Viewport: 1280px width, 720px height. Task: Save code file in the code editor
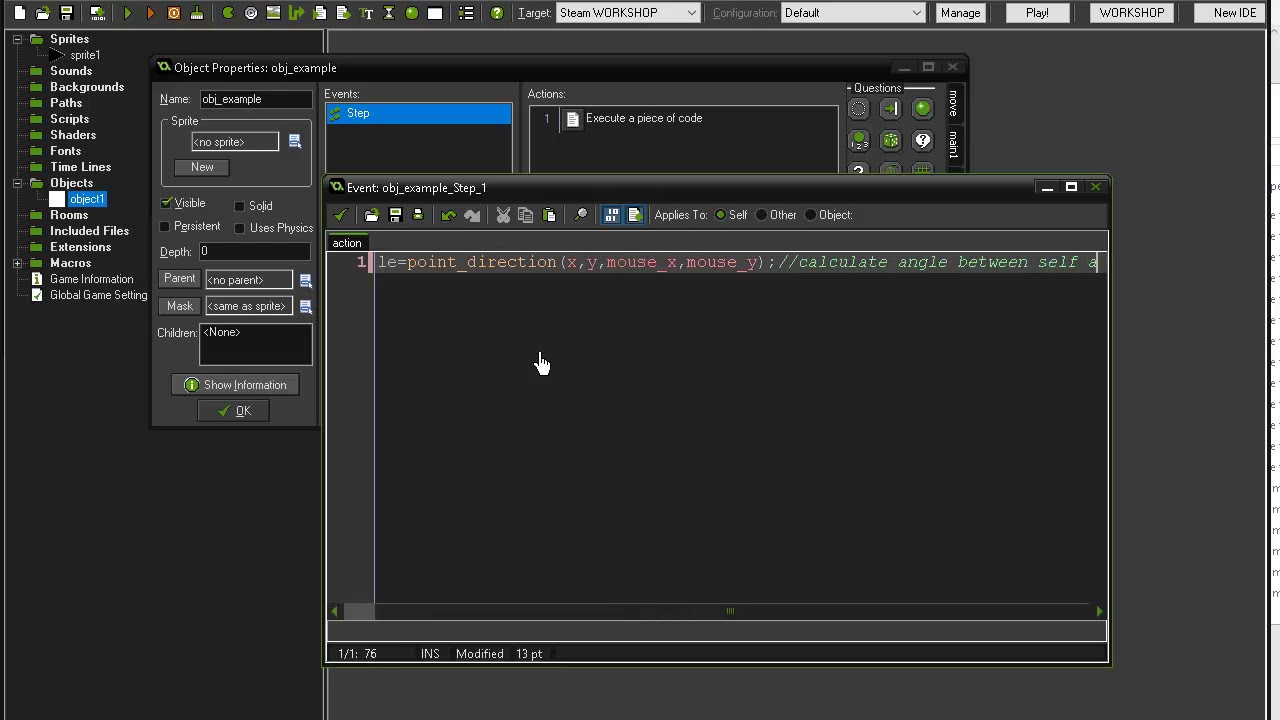tap(395, 215)
